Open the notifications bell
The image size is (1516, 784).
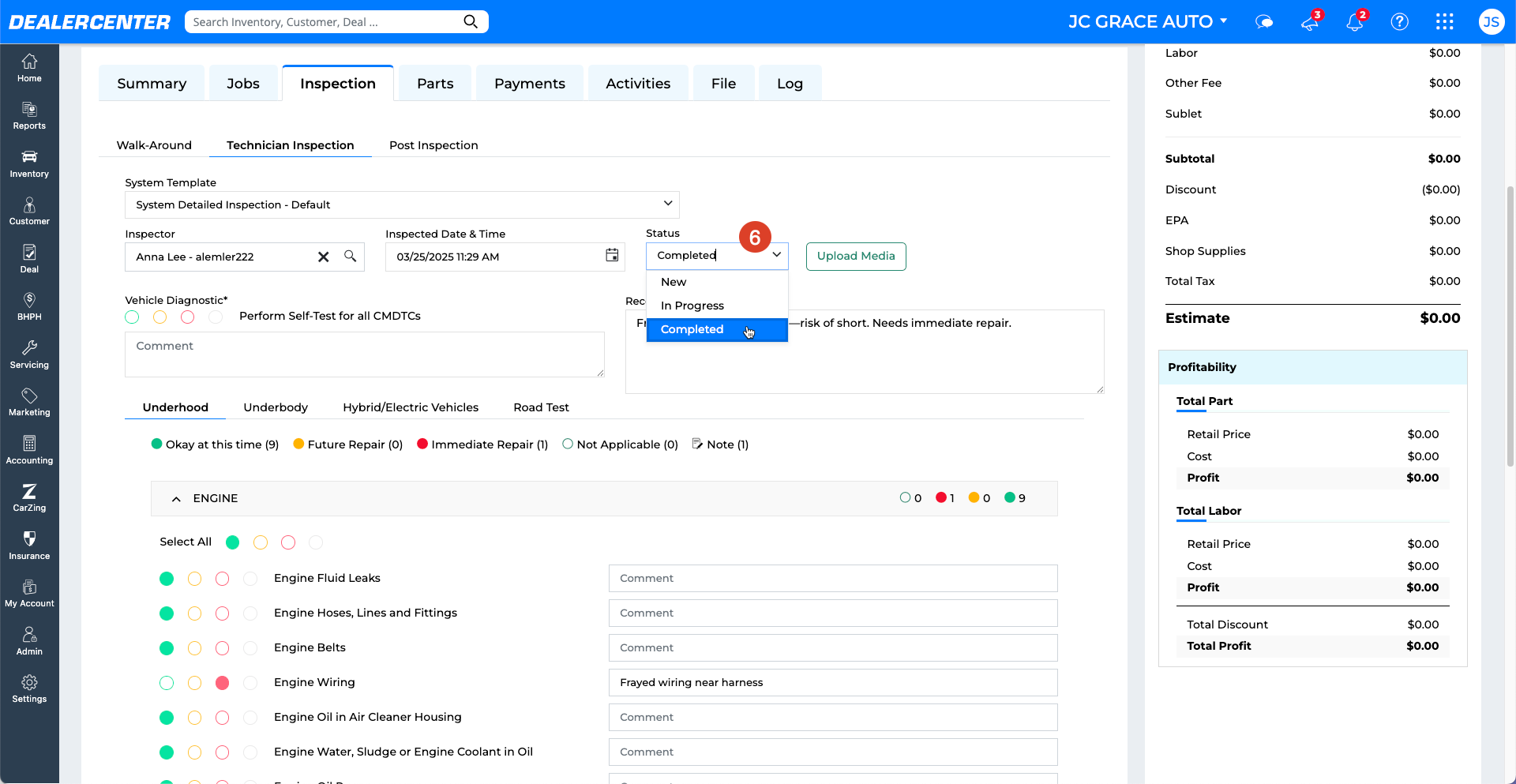pyautogui.click(x=1356, y=21)
